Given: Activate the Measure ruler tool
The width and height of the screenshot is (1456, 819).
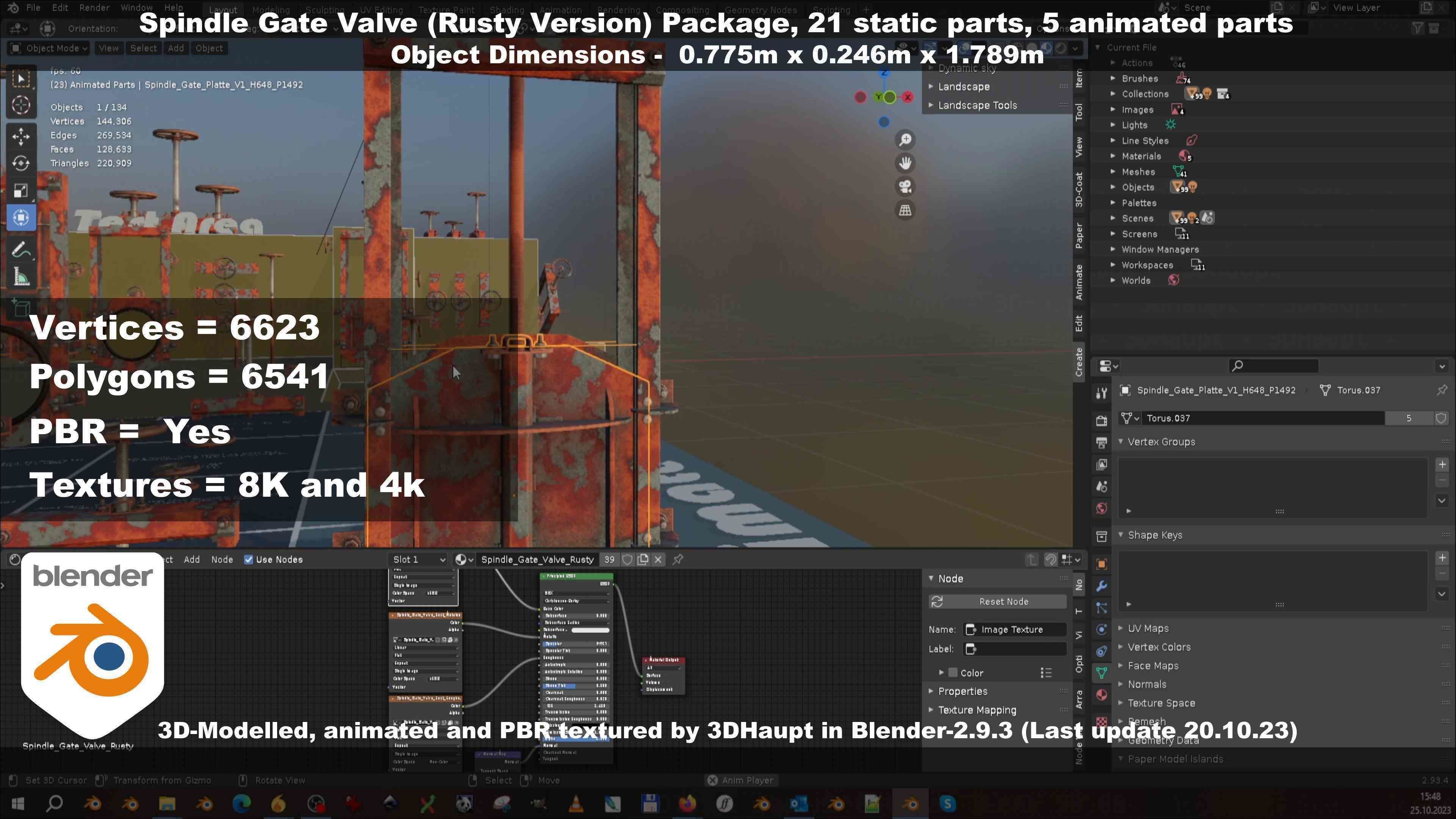Looking at the screenshot, I should (21, 277).
